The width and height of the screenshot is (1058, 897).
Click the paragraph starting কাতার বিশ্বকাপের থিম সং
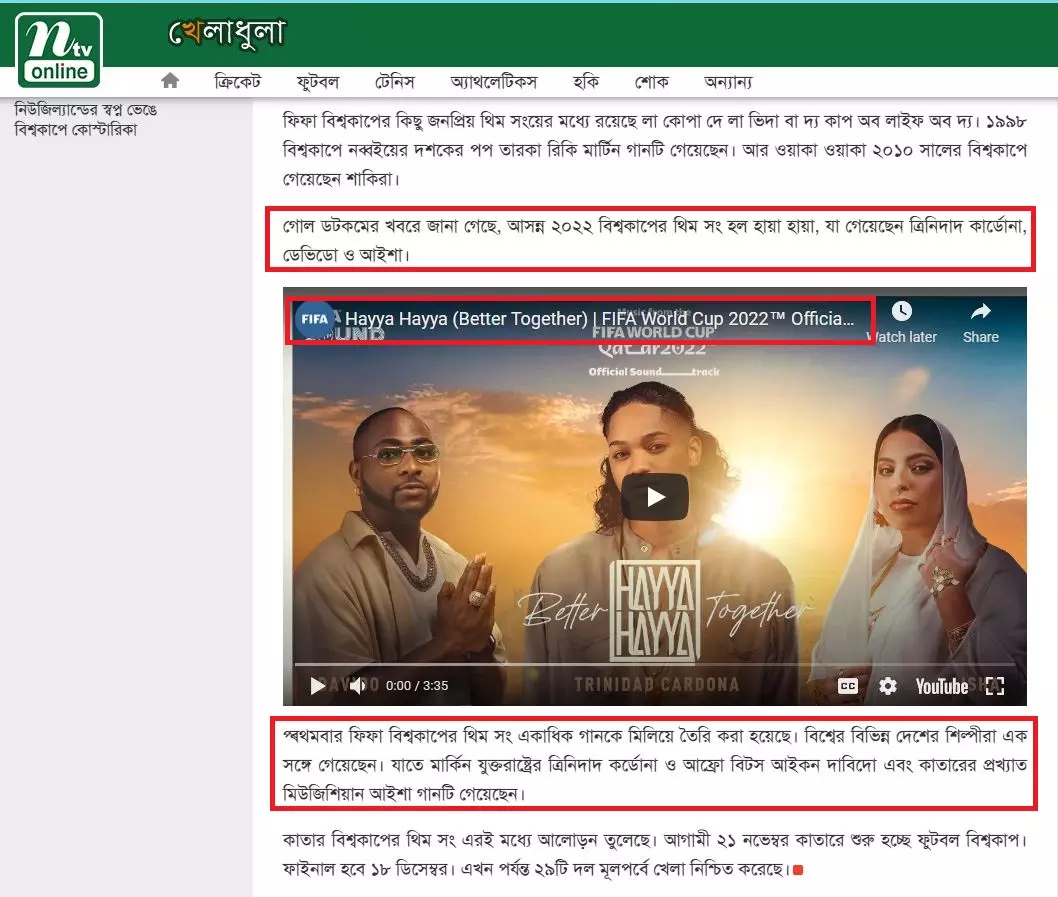pos(655,854)
